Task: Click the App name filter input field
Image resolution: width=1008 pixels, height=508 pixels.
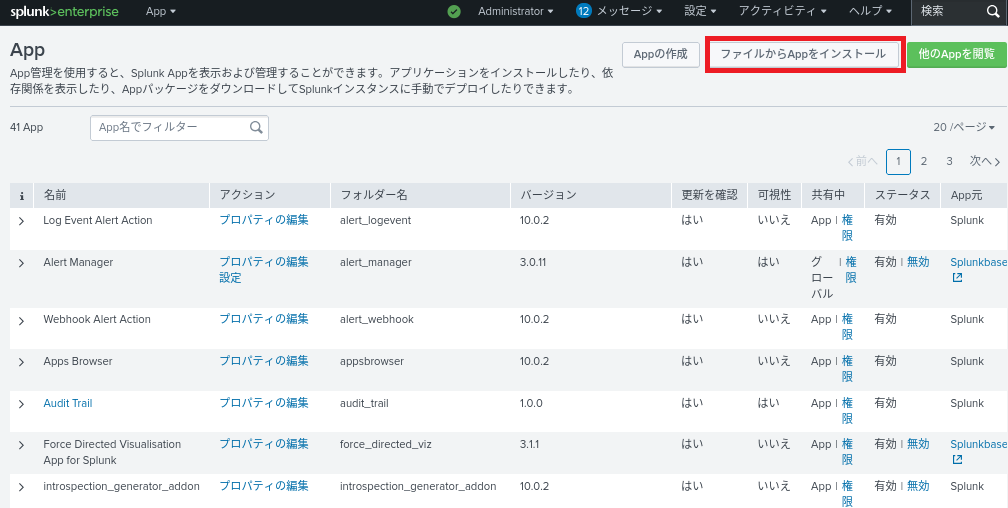Action: point(170,128)
